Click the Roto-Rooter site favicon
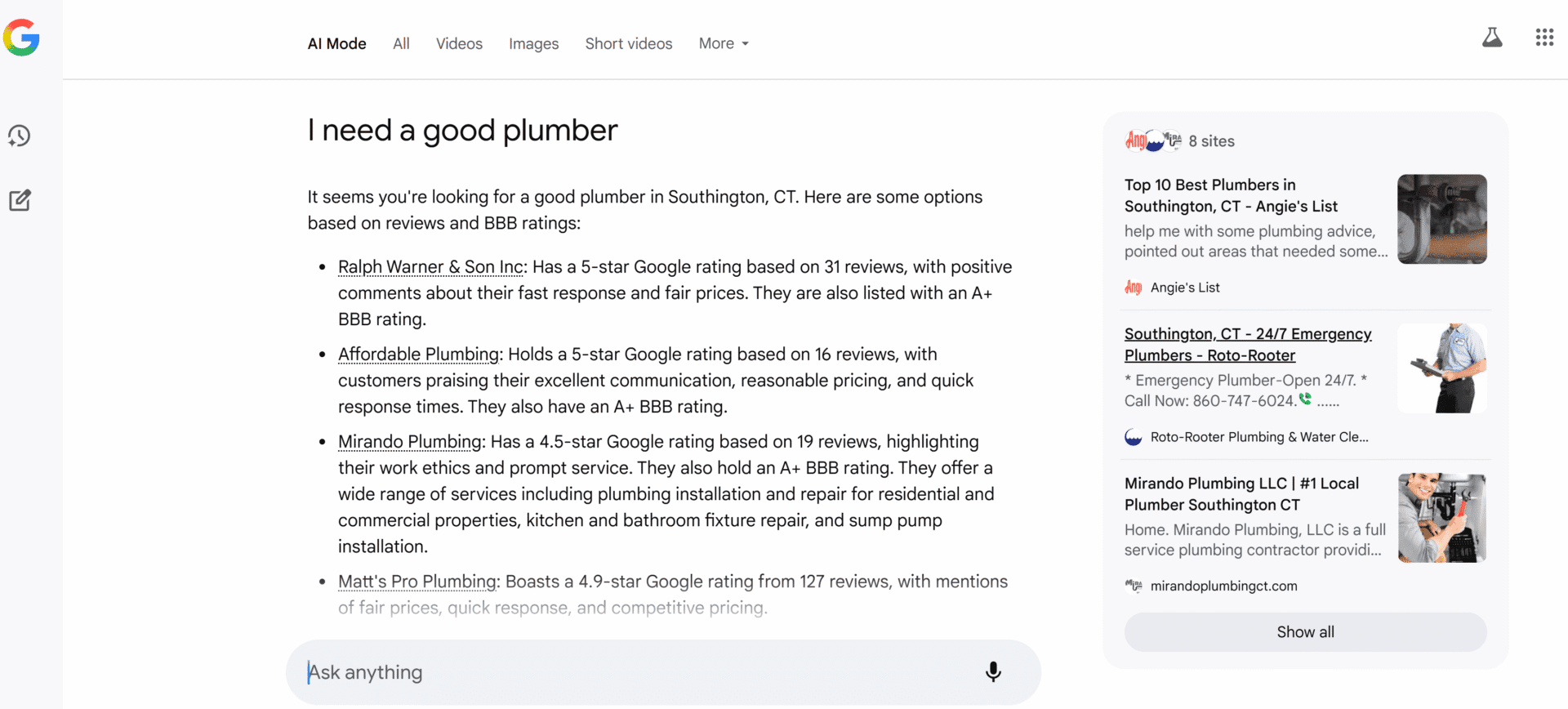Screen dimensions: 1568x709 click(x=1134, y=437)
